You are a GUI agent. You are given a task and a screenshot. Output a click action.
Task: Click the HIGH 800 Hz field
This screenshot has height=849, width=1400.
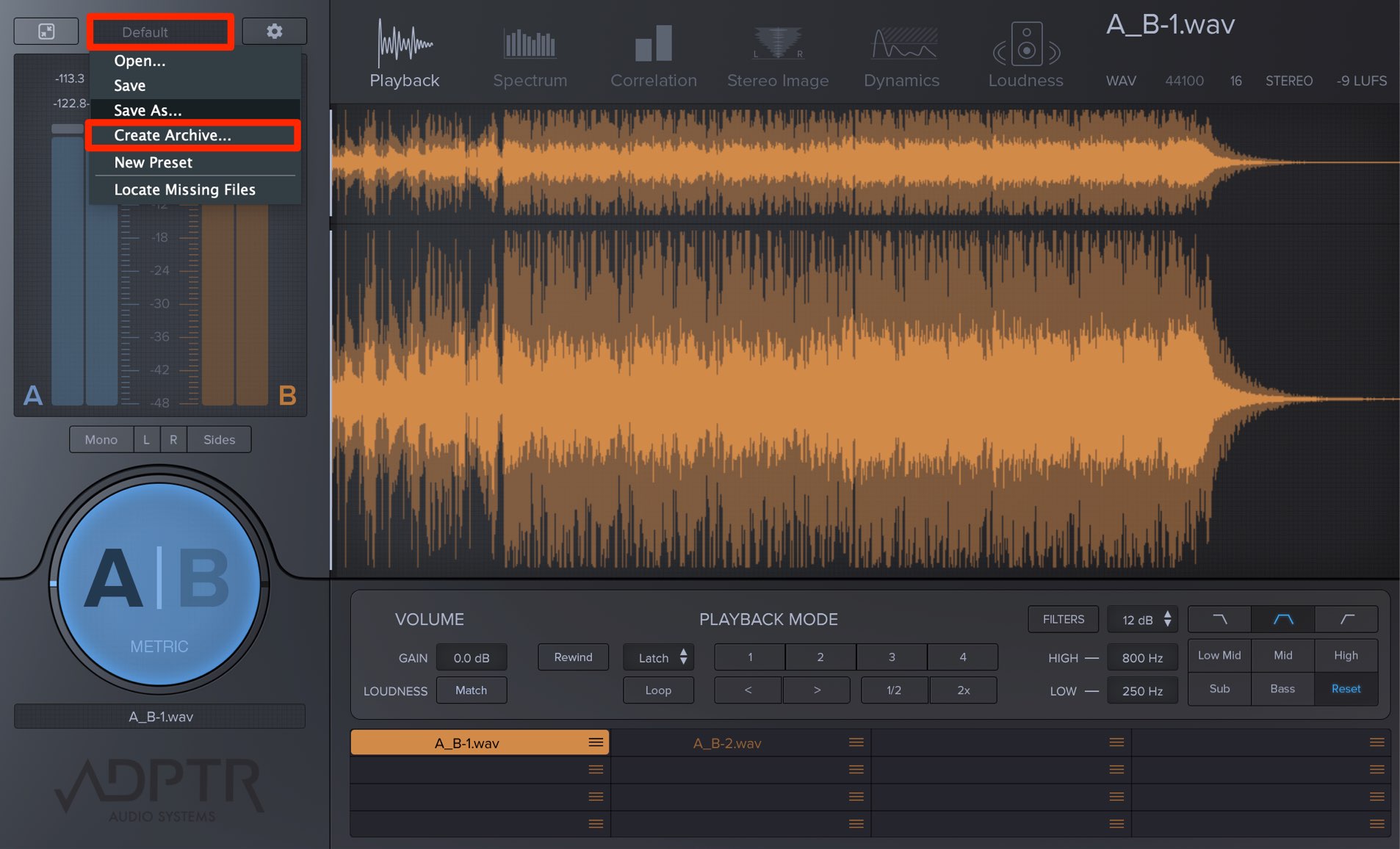[x=1142, y=657]
